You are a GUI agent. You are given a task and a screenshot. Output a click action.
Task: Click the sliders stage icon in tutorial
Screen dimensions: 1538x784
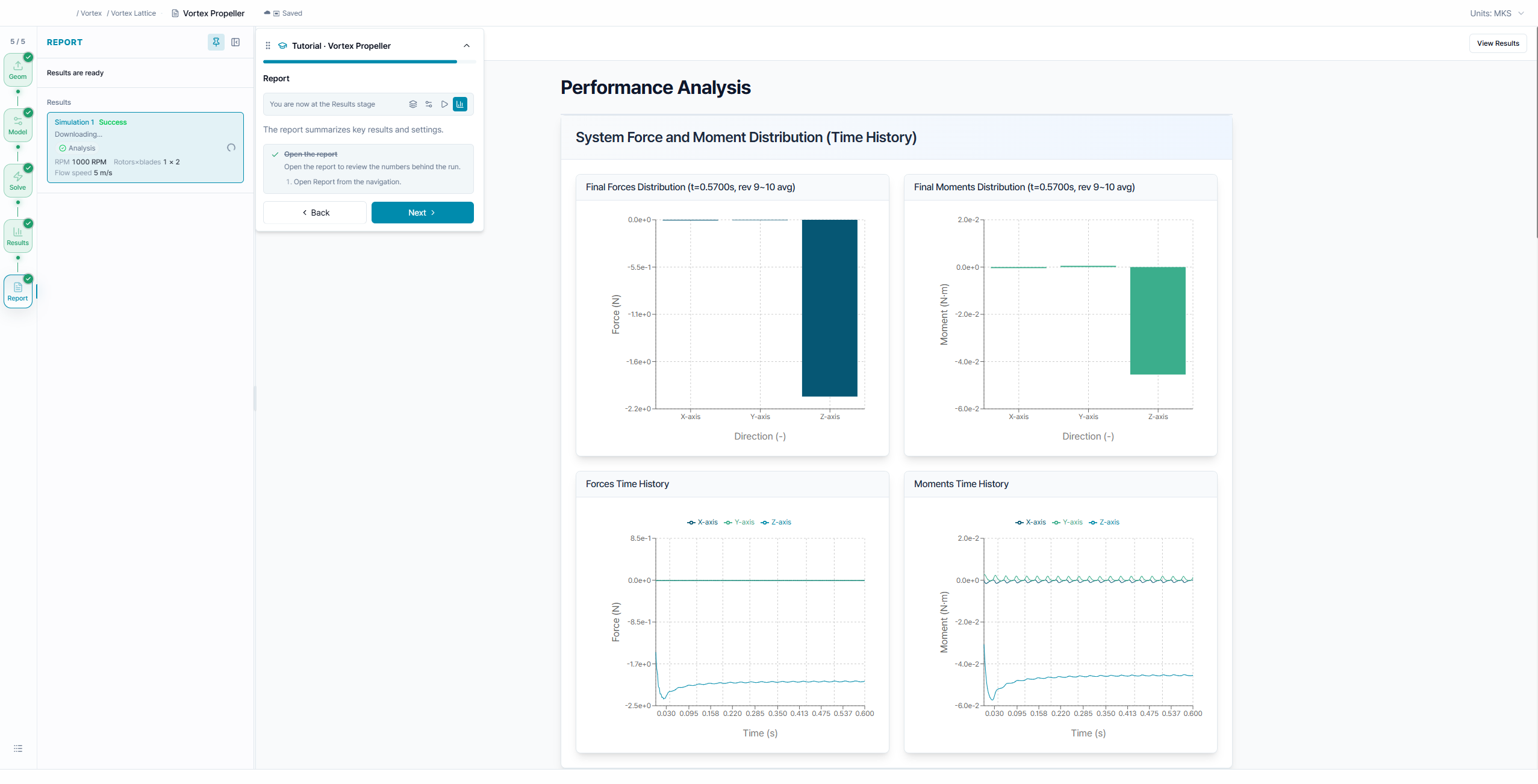coord(429,104)
